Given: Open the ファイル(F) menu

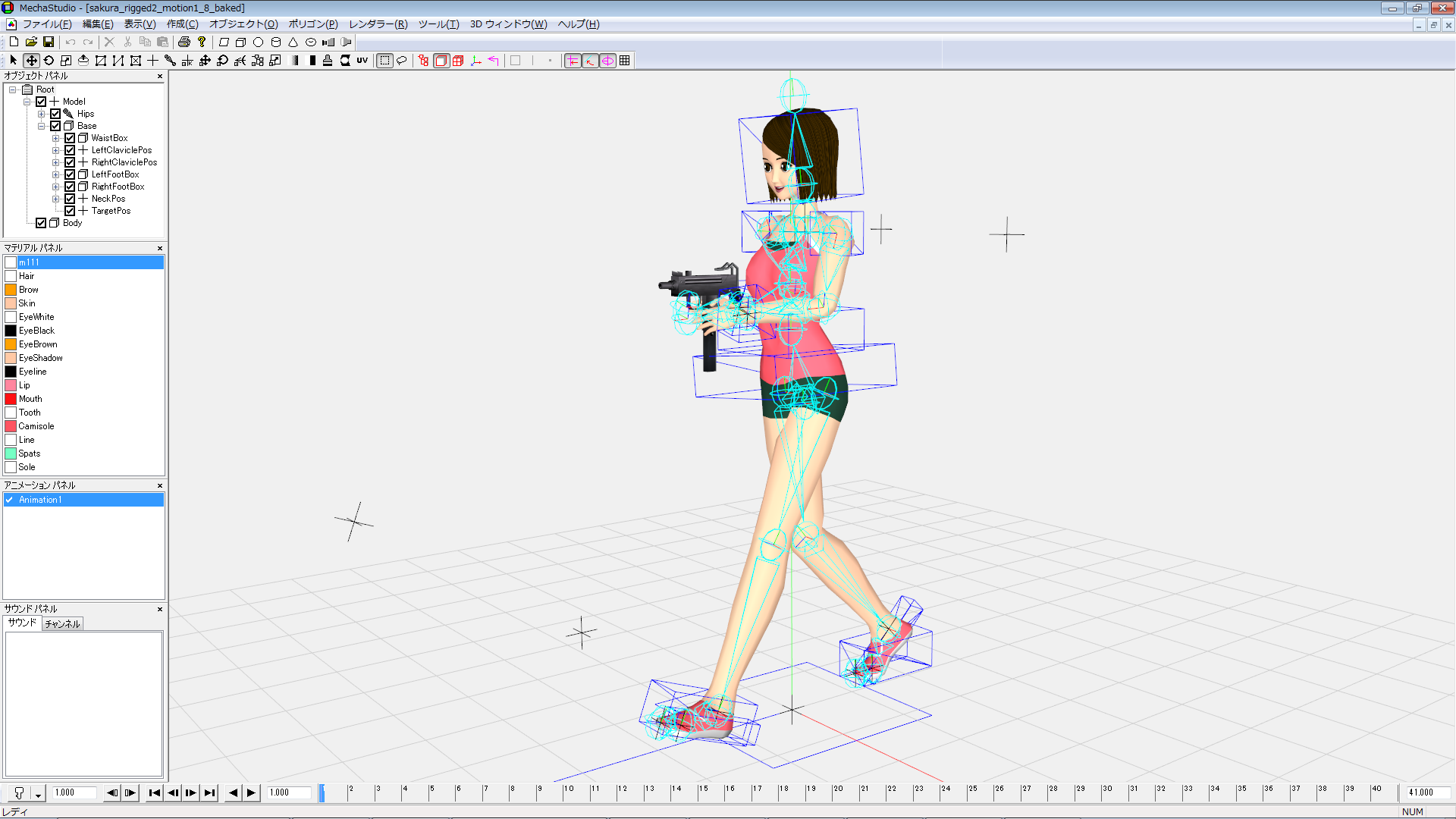Looking at the screenshot, I should click(x=47, y=24).
